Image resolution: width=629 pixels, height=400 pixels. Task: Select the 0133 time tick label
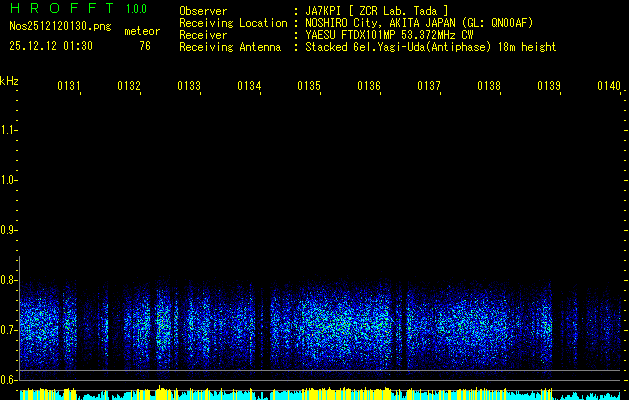point(189,87)
